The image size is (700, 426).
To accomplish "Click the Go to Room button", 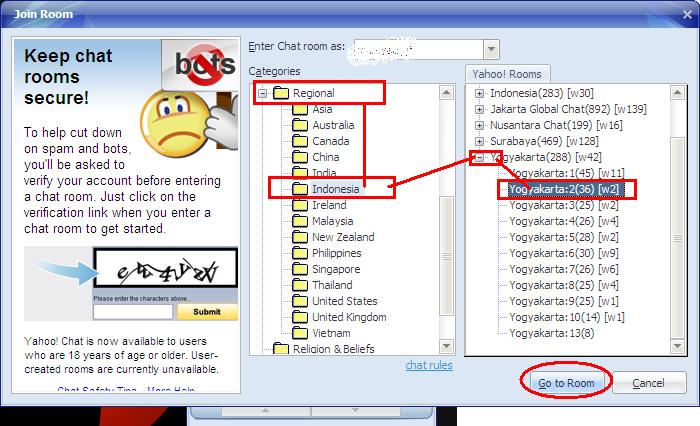I will point(566,383).
